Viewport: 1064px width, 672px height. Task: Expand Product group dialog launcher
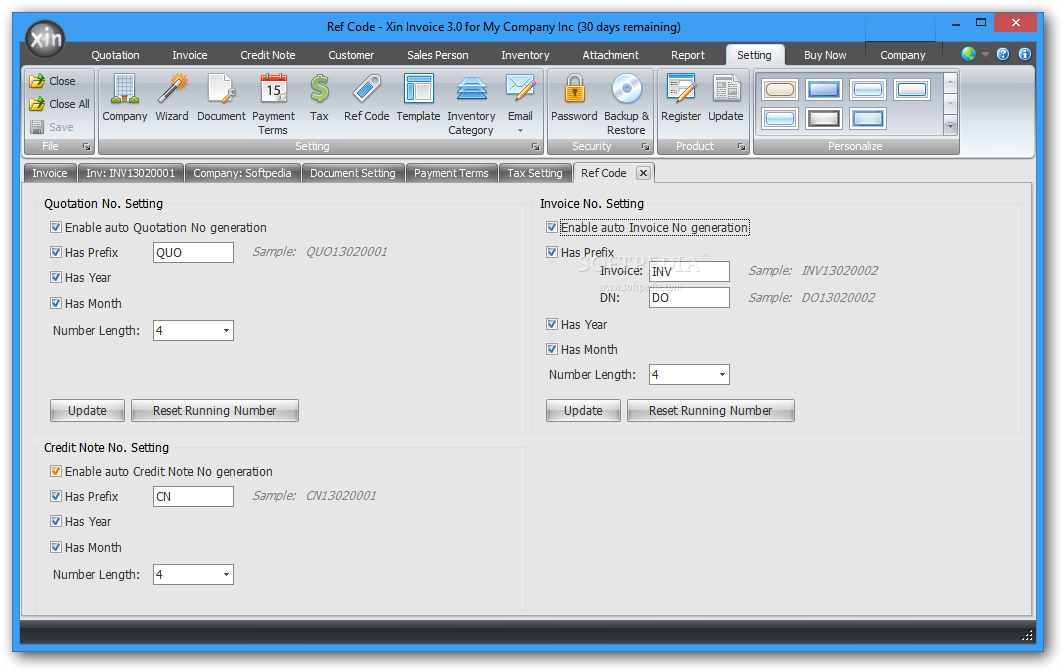click(741, 147)
